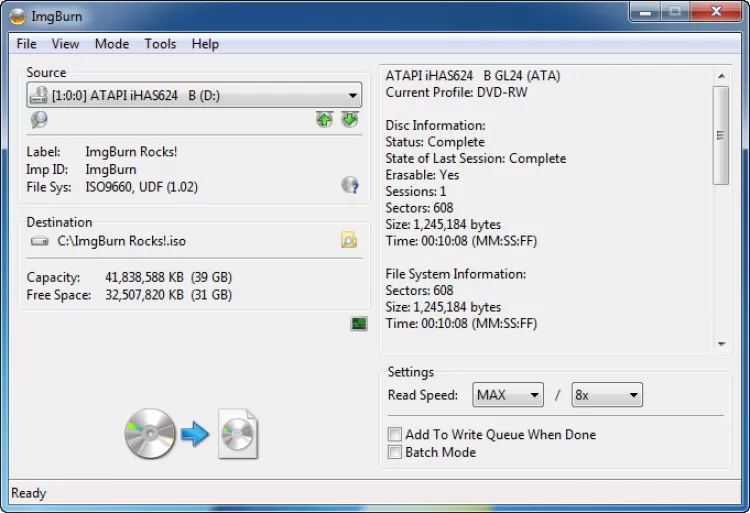
Task: Browse for destination file with folder icon
Action: coord(348,240)
